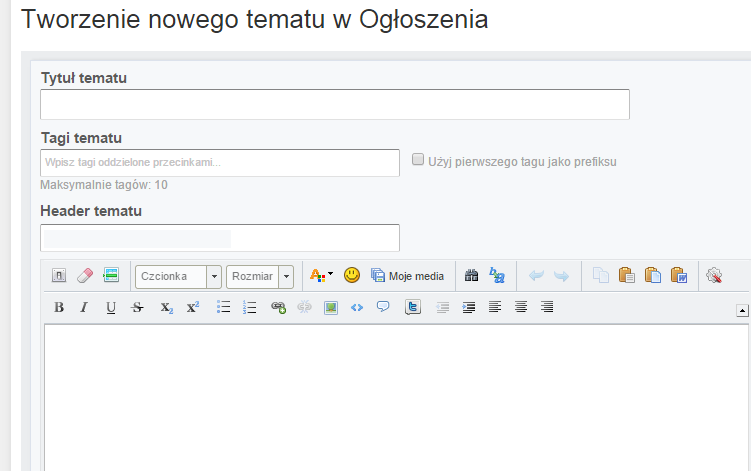Screen dimensions: 751x471
Task: Click the paste as plain text icon
Action: pos(653,276)
